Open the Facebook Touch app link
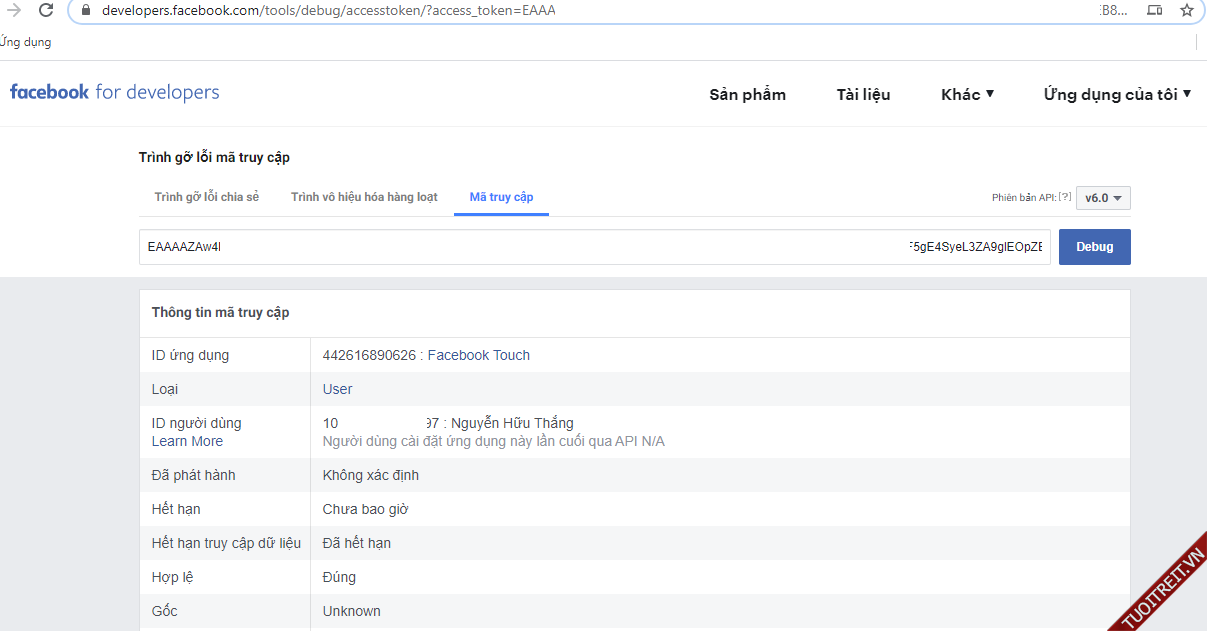1207x631 pixels. point(478,355)
